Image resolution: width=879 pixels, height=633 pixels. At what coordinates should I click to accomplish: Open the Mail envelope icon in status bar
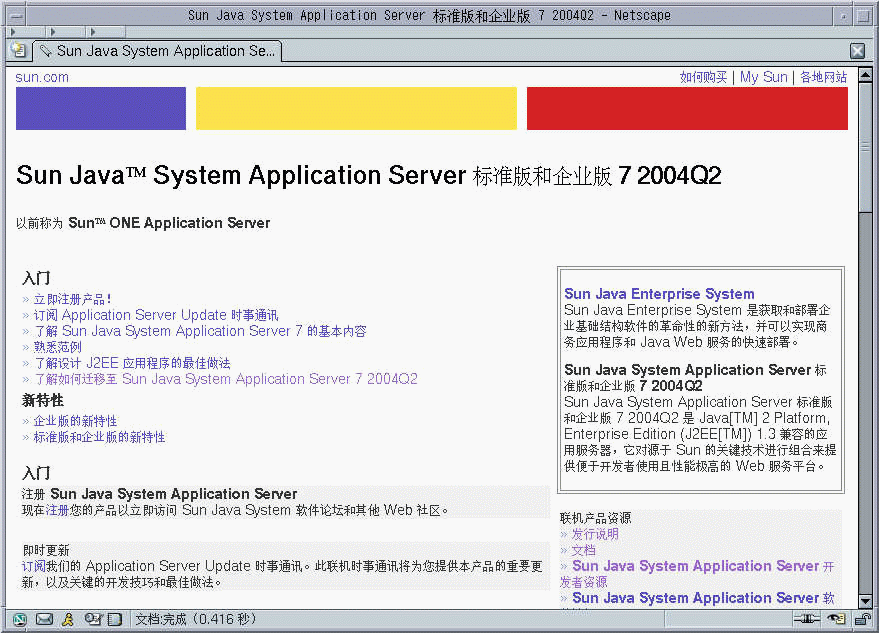click(x=44, y=619)
